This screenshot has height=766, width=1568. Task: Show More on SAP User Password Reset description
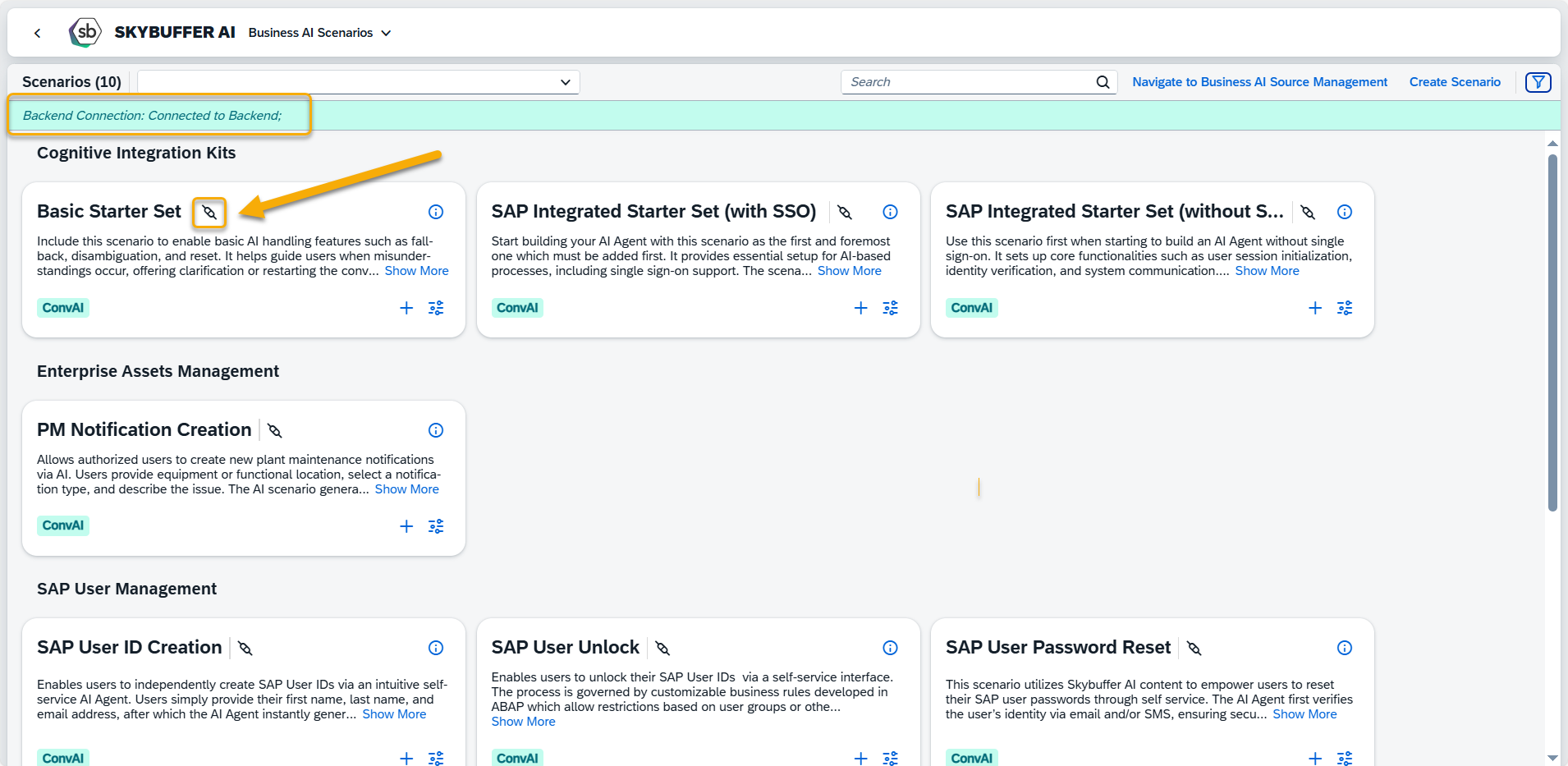tap(1304, 714)
